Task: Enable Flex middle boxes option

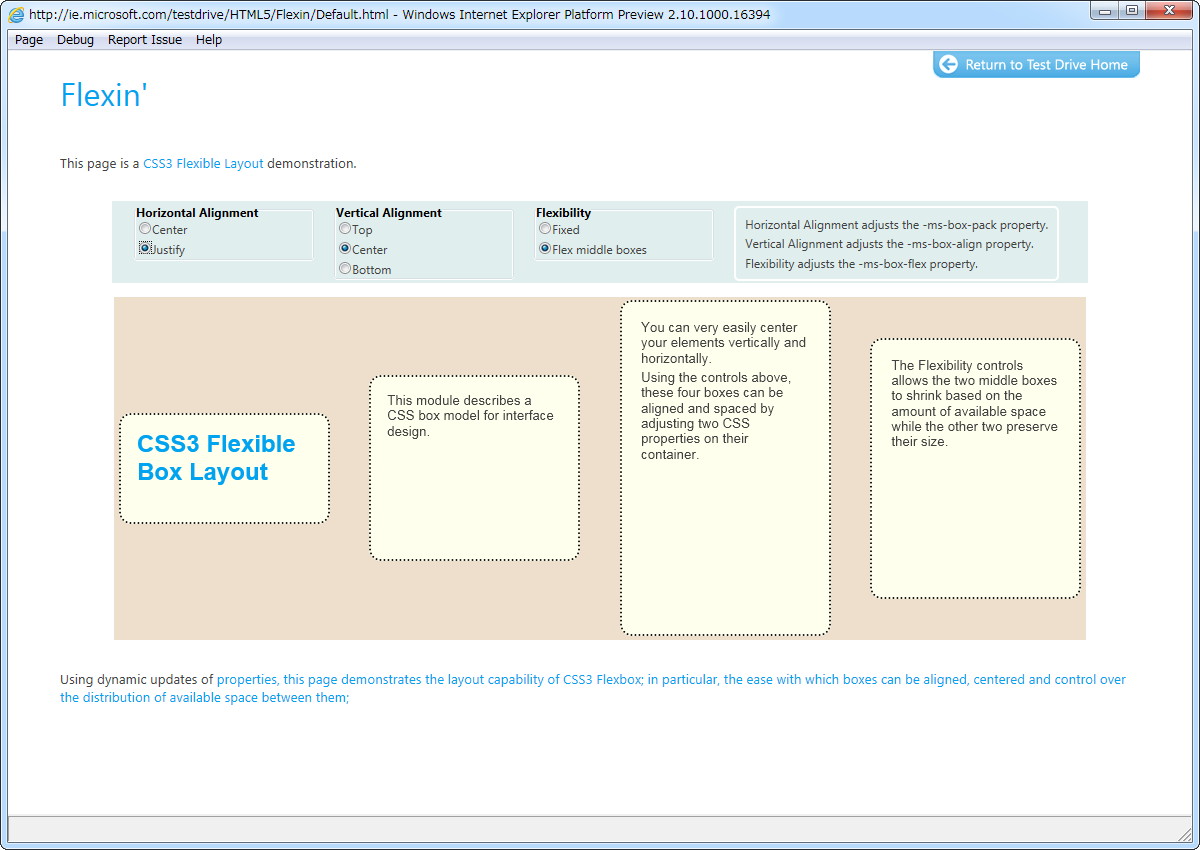Action: click(545, 248)
